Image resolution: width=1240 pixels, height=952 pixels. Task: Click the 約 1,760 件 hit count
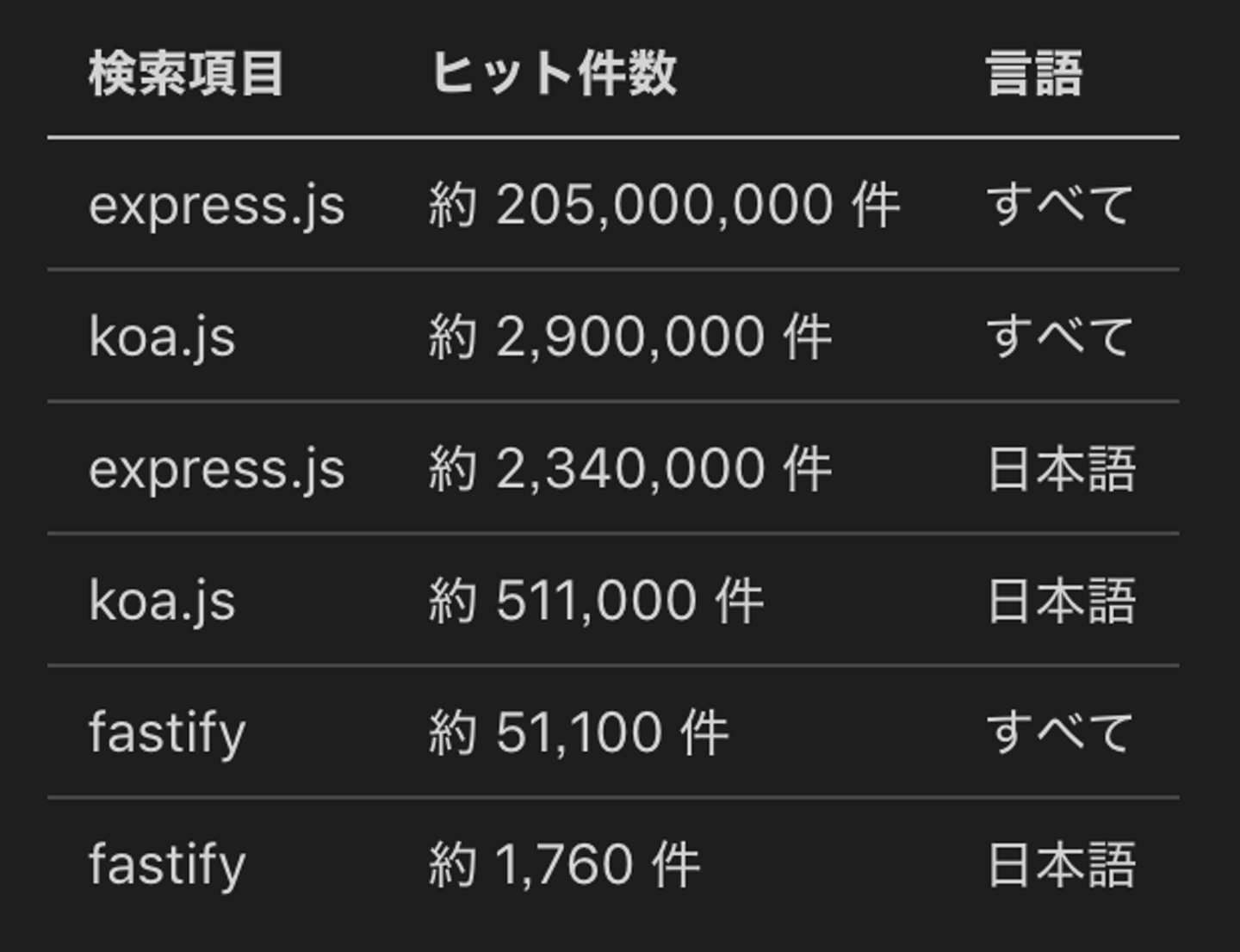565,864
